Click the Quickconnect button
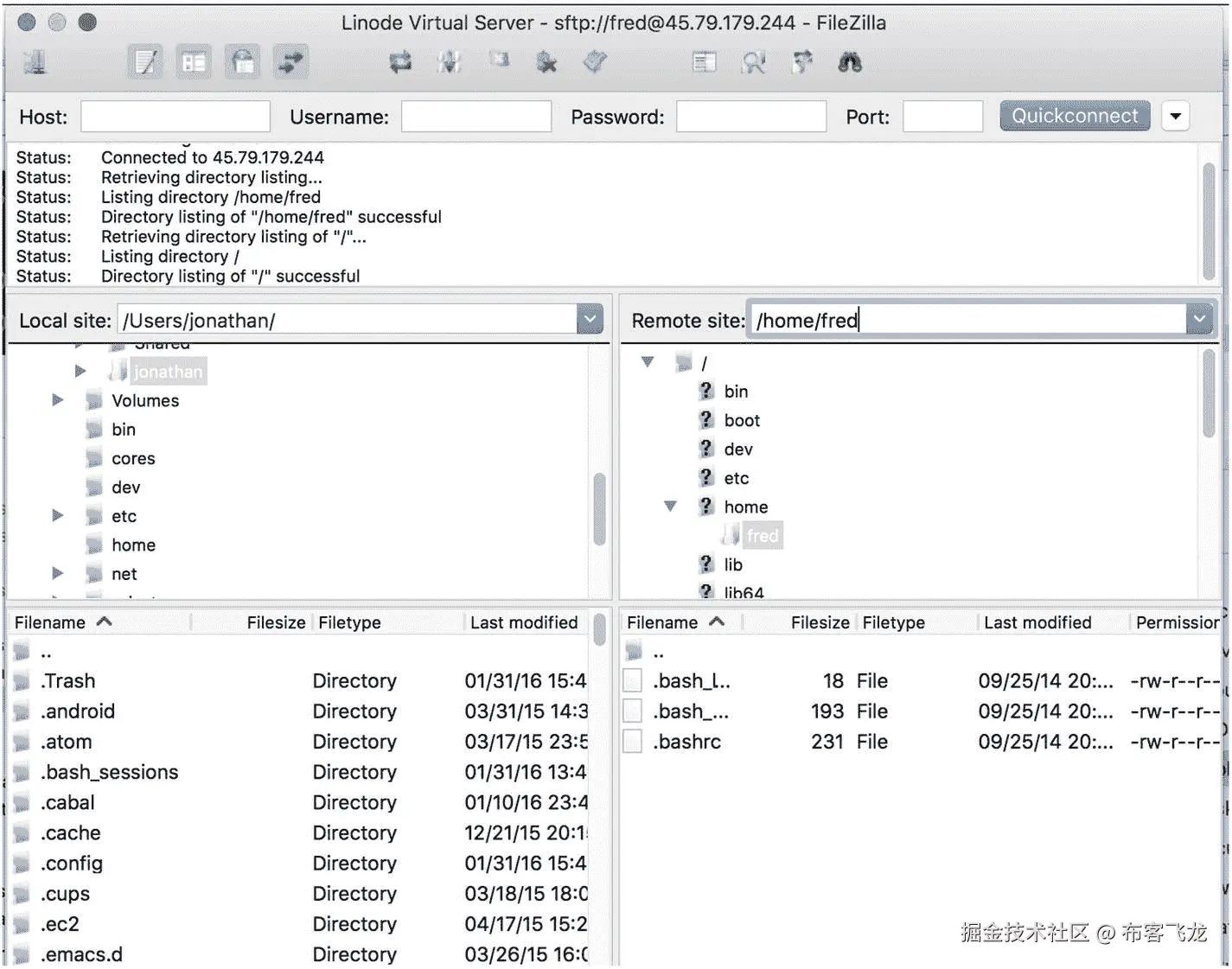This screenshot has width=1232, height=969. coord(1075,116)
